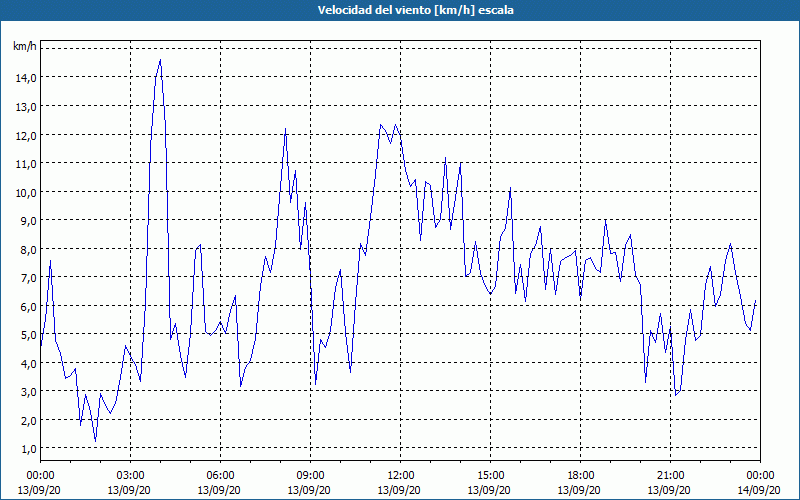Select the 8,0 y-axis value
Image resolution: width=800 pixels, height=500 pixels.
28,249
